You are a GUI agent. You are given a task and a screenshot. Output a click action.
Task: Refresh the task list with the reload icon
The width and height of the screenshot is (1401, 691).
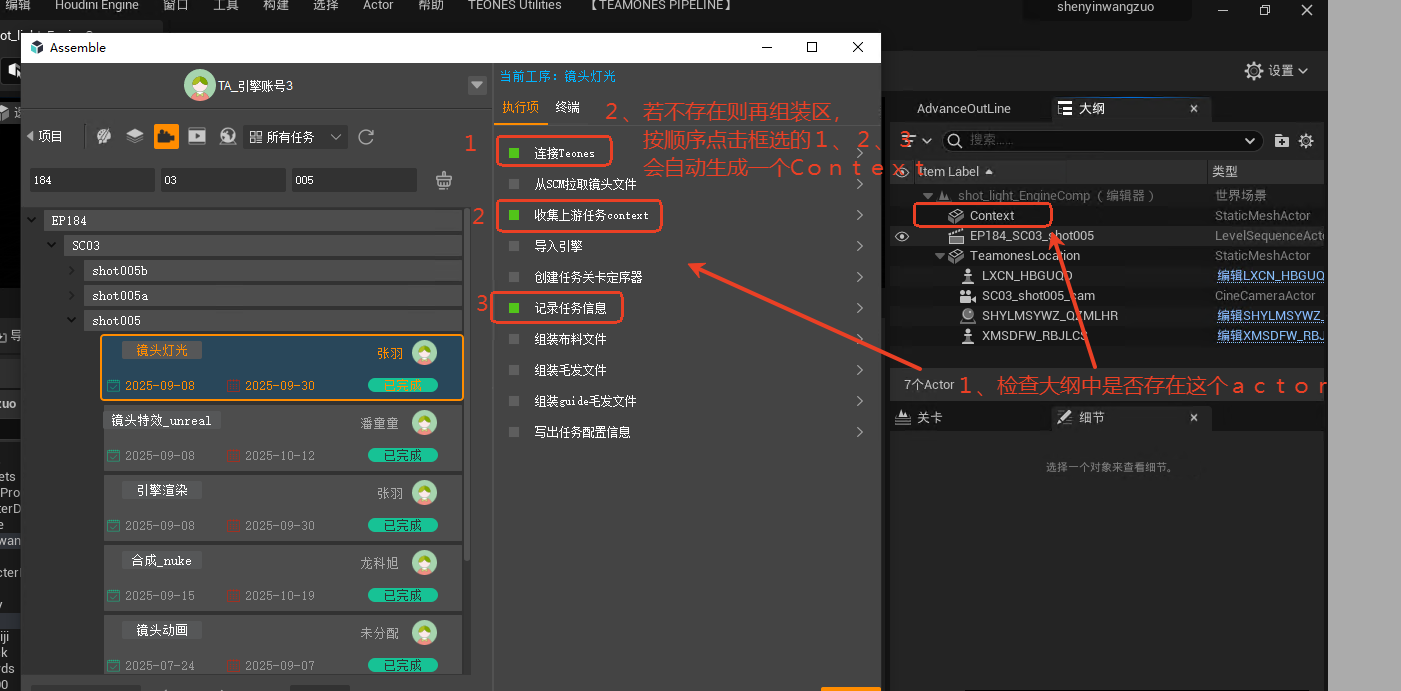[x=366, y=137]
